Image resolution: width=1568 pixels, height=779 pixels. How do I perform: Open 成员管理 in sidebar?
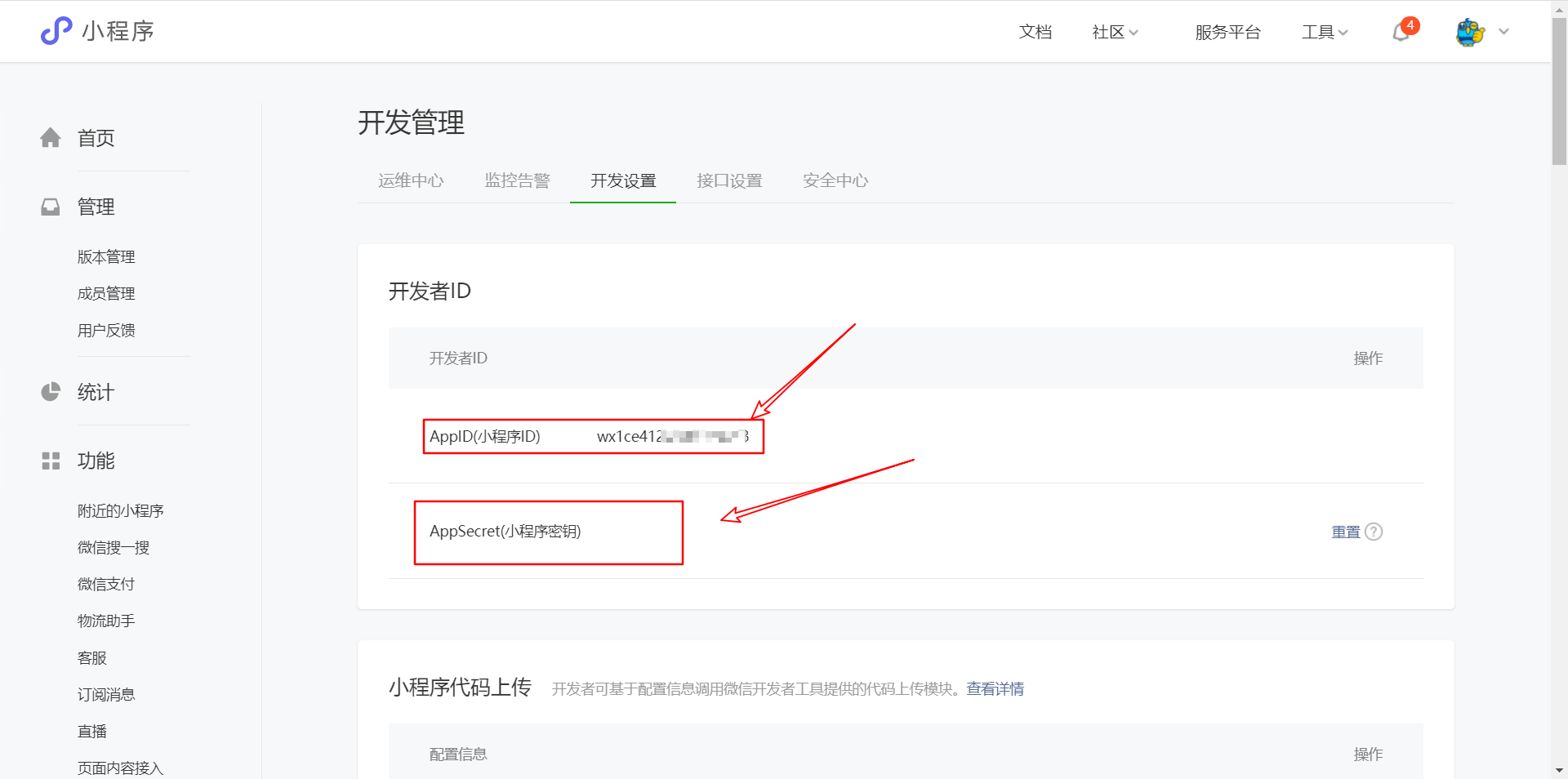click(106, 293)
